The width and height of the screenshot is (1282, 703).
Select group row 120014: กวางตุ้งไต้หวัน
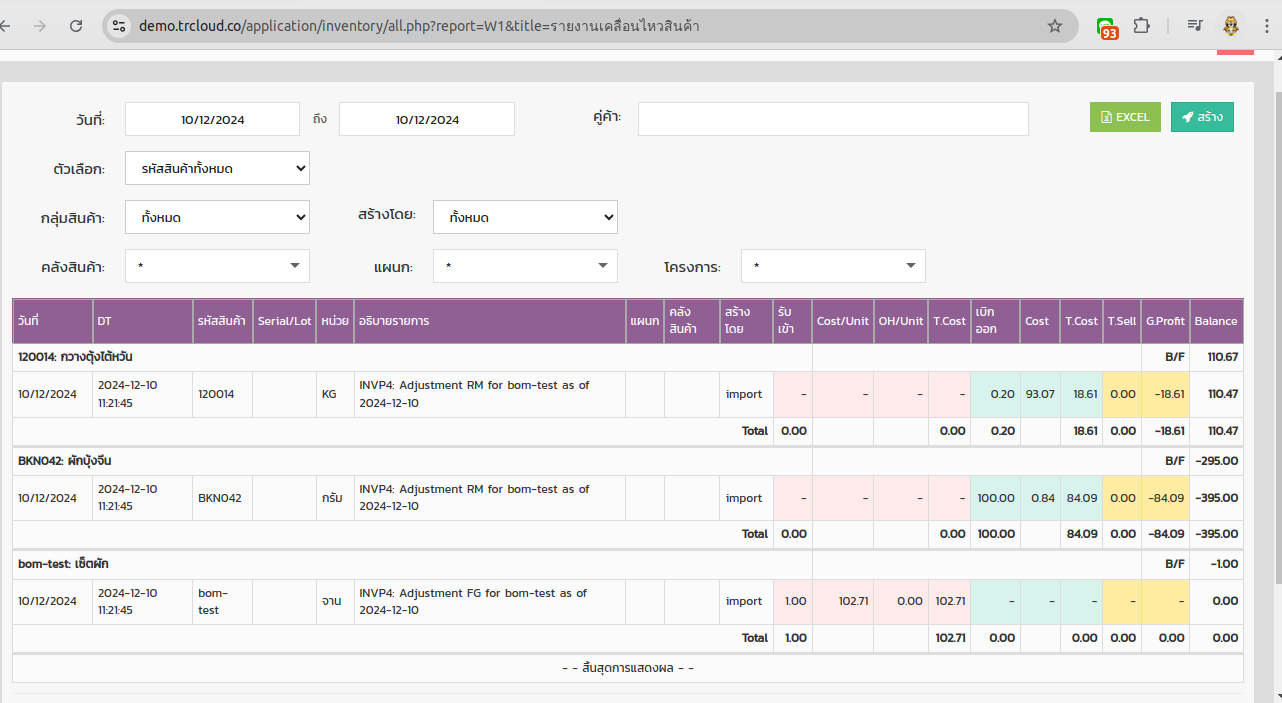[x=412, y=357]
